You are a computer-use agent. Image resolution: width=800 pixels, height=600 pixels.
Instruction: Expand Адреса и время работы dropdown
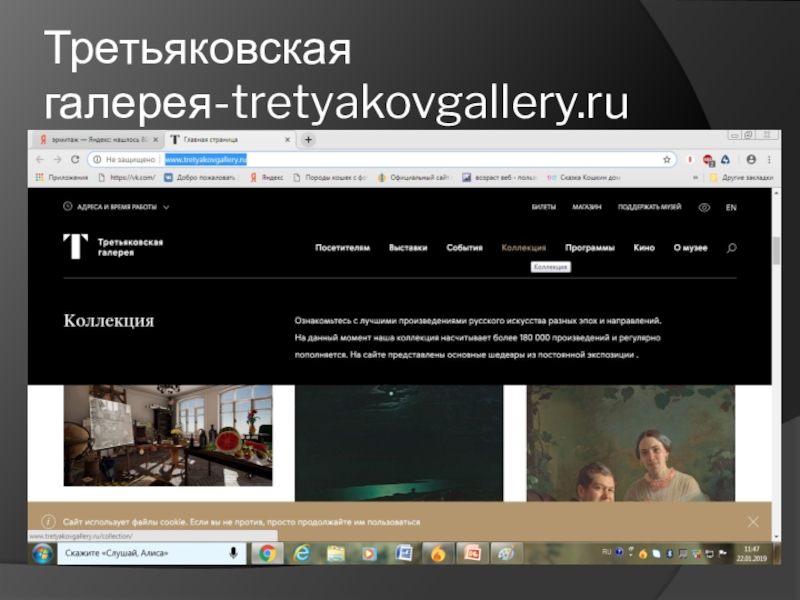[116, 207]
